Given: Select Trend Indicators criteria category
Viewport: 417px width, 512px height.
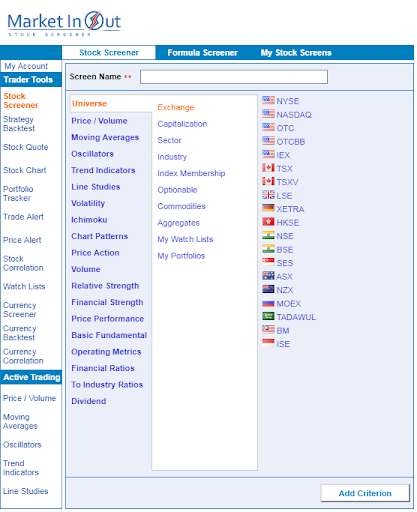Looking at the screenshot, I should [x=103, y=170].
